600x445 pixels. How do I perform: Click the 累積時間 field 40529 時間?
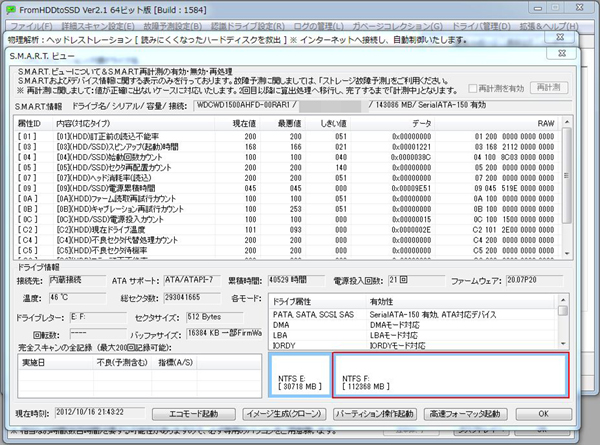click(x=296, y=280)
